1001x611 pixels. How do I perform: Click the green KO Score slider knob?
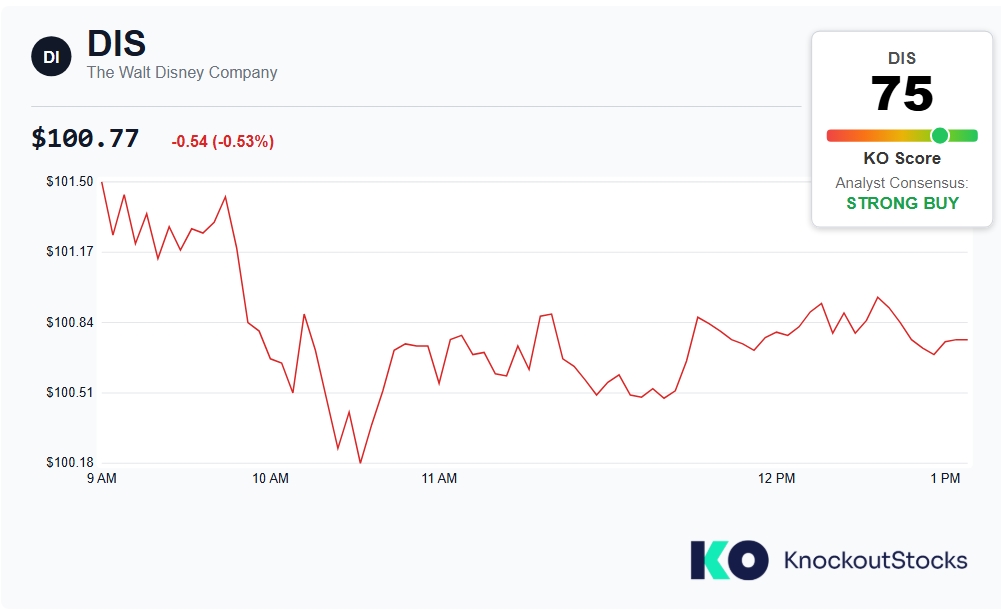[x=940, y=135]
